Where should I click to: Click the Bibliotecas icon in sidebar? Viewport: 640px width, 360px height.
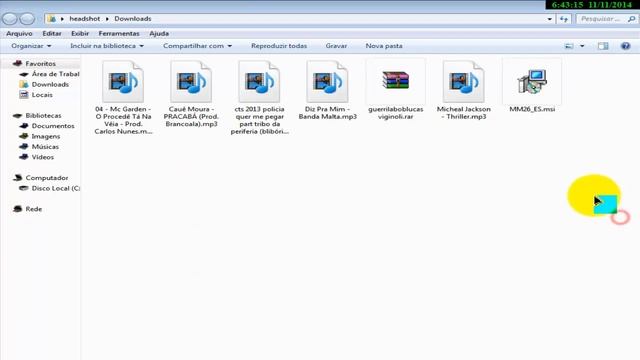tap(17, 116)
